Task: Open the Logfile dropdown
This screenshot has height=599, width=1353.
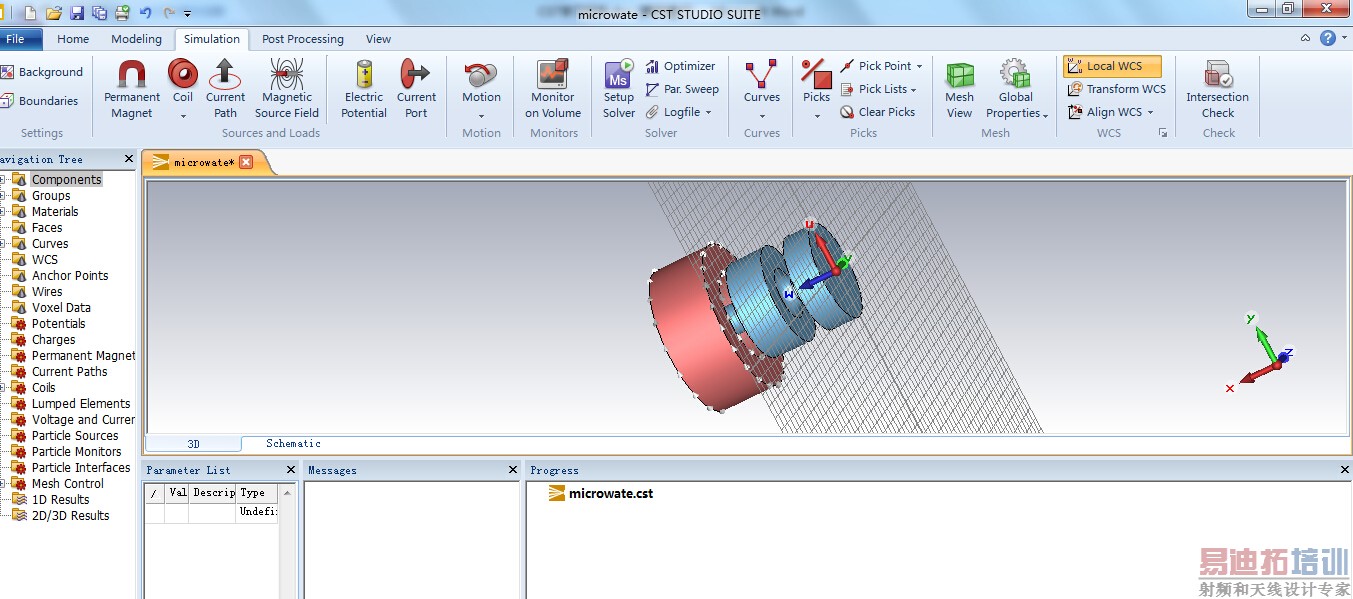Action: 708,113
